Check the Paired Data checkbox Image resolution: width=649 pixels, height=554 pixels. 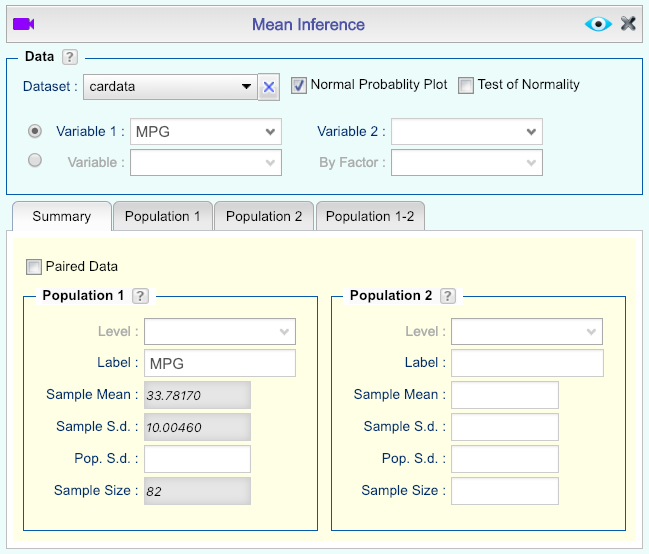coord(34,267)
